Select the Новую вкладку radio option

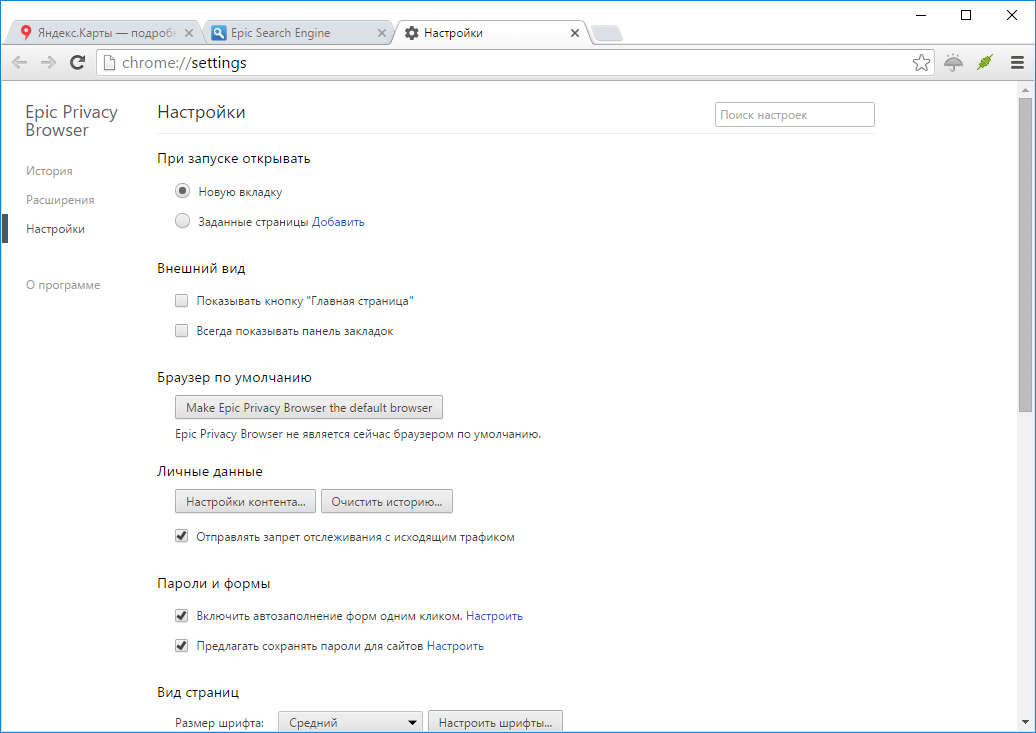click(182, 191)
